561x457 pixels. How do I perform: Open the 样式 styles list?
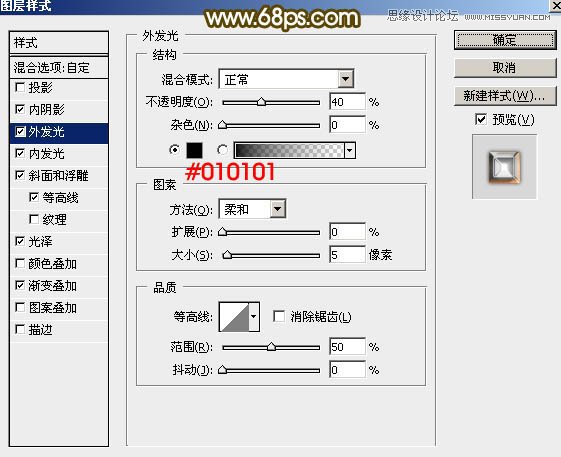(x=59, y=43)
